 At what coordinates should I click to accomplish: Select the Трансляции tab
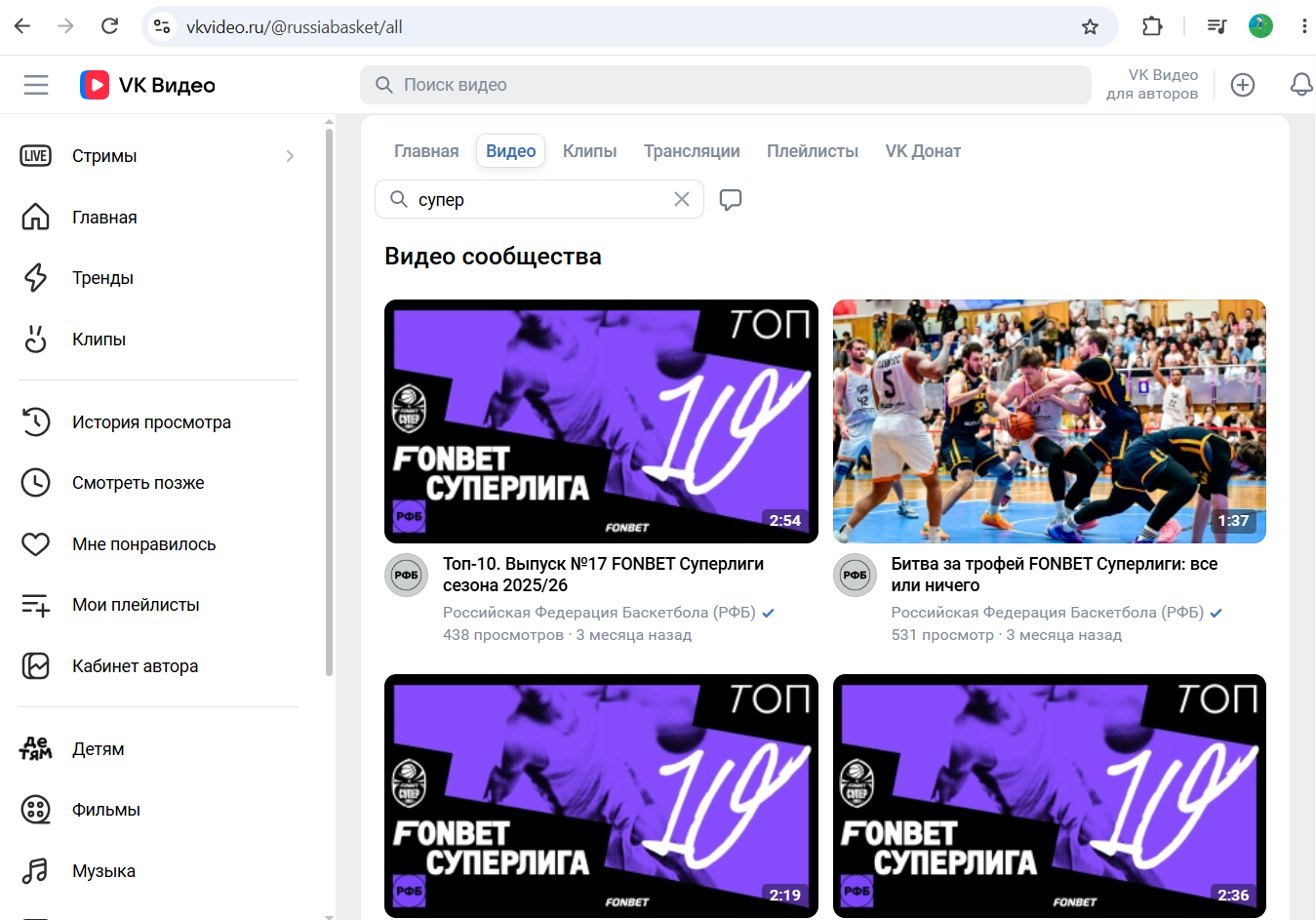click(x=692, y=151)
